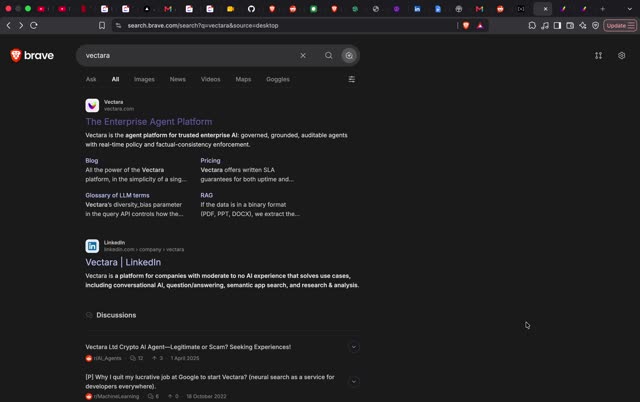The width and height of the screenshot is (640, 402).
Task: Select the All results tab
Action: click(116, 79)
